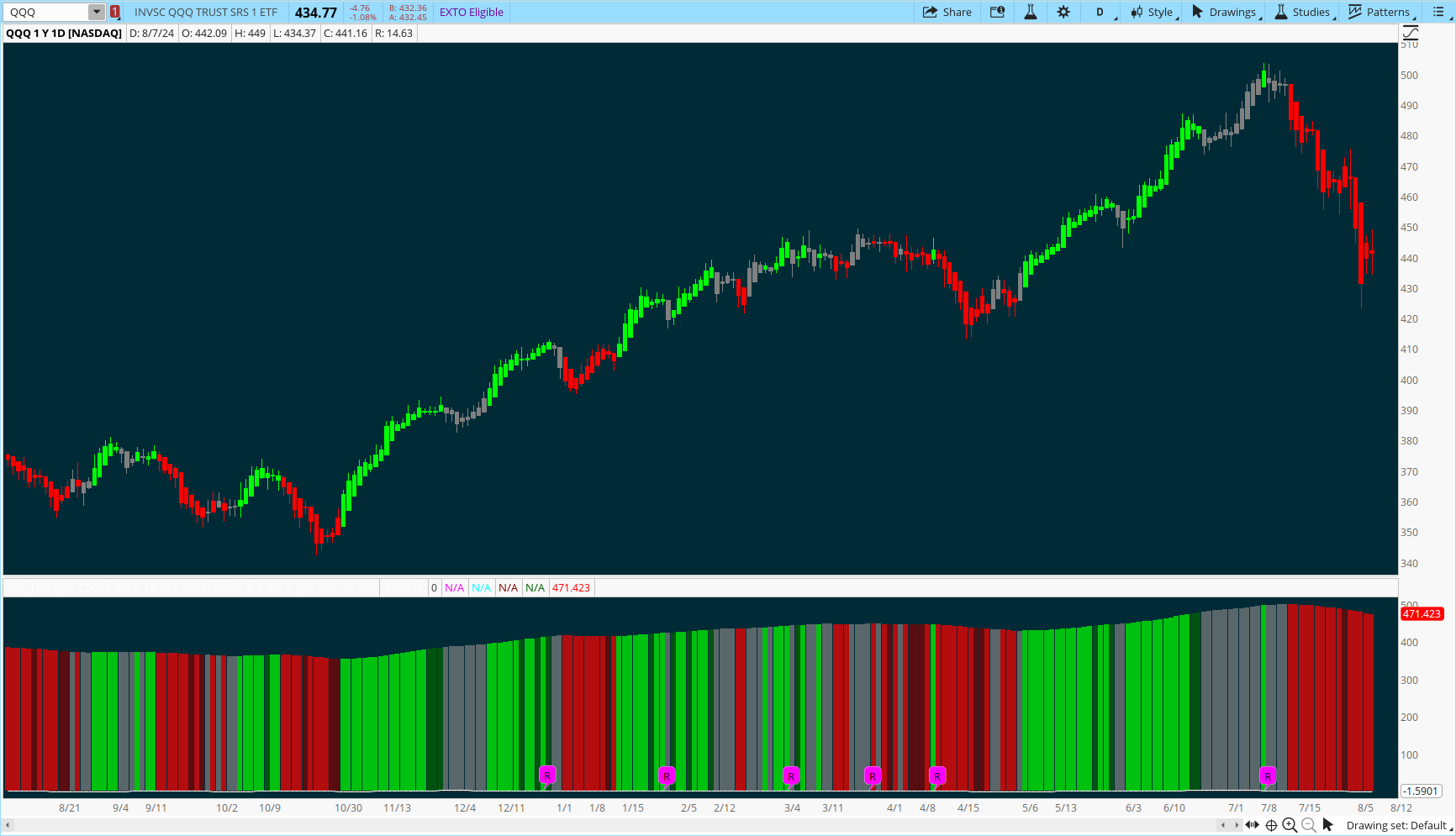Click the zoom out magnifier icon
The image size is (1456, 836).
(x=1308, y=825)
